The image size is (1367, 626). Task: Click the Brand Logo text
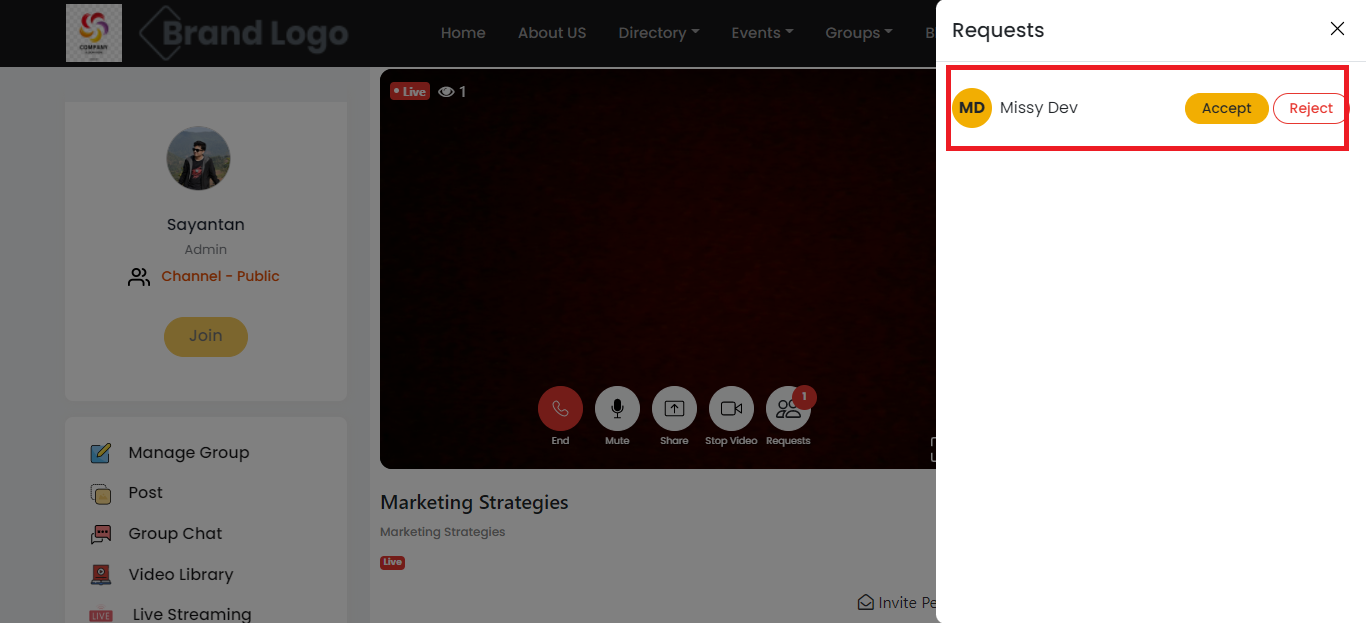(x=244, y=34)
